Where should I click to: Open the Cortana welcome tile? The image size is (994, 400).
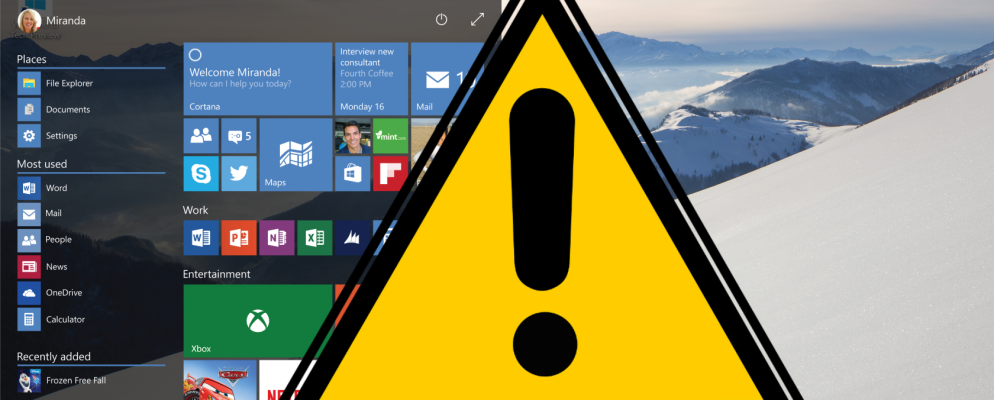tap(257, 79)
